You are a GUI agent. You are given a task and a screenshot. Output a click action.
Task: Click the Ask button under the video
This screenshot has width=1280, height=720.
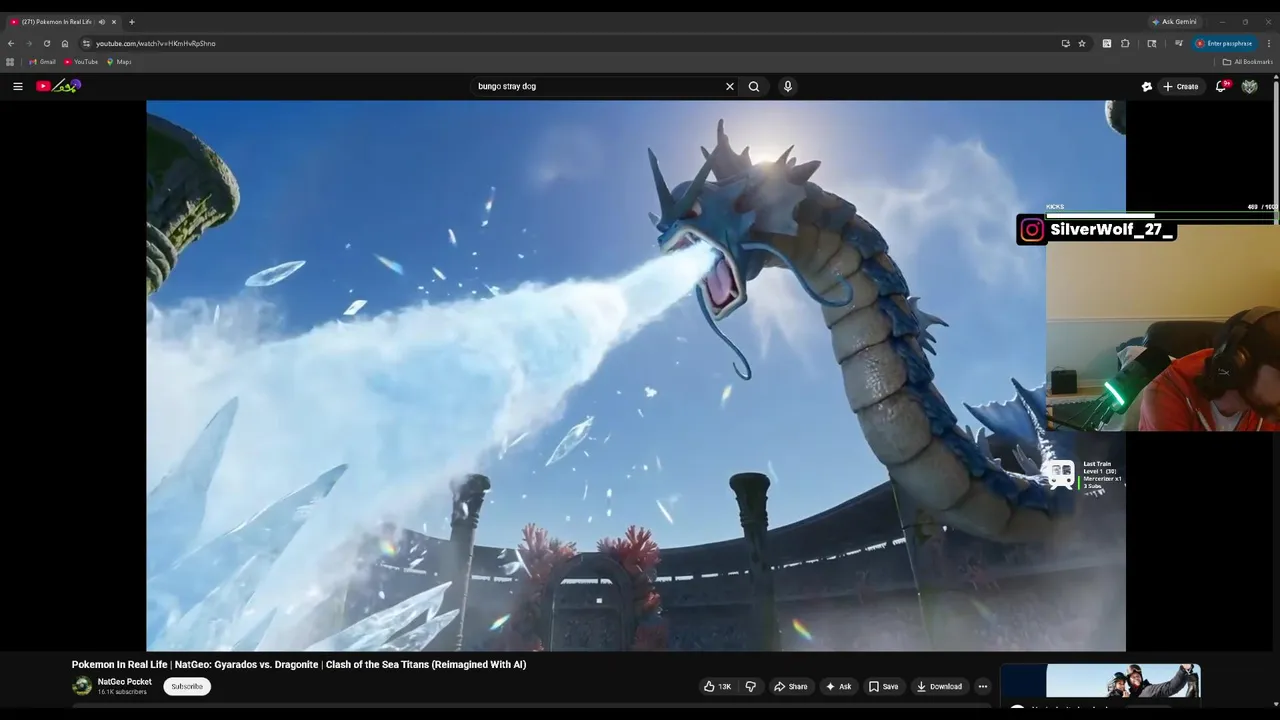(x=838, y=686)
